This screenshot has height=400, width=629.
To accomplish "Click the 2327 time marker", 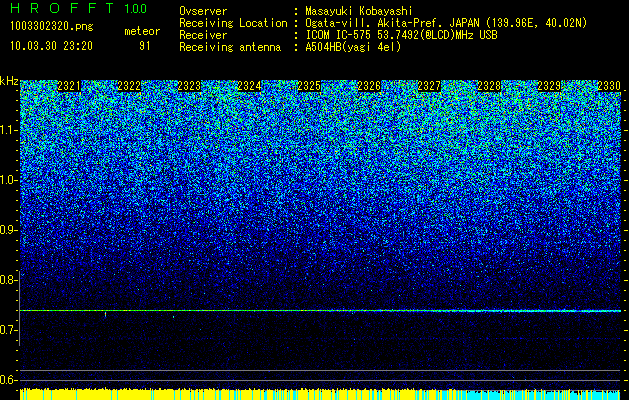I will click(x=429, y=86).
